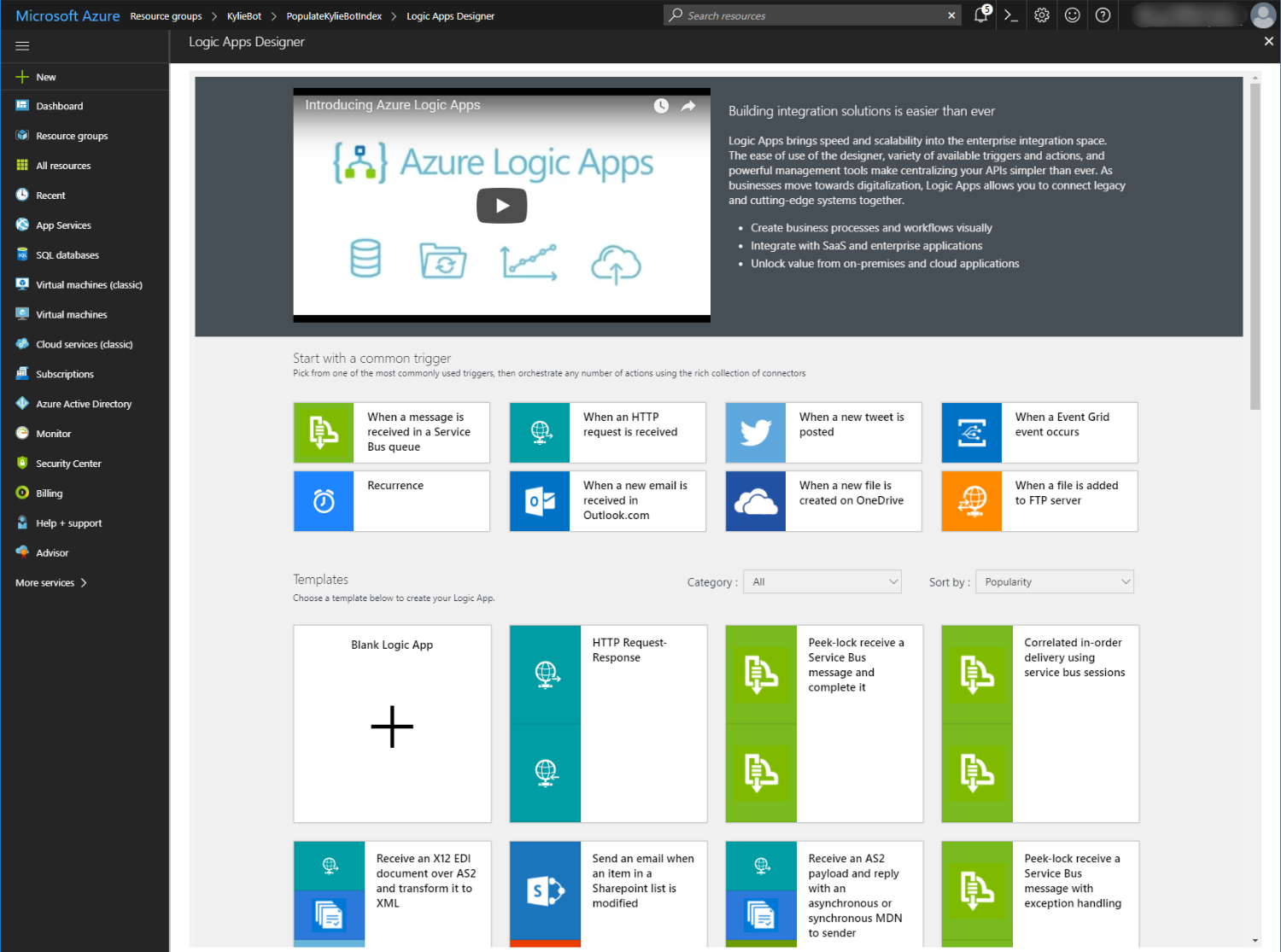Open the Dashboard sidebar icon
Image resolution: width=1281 pixels, height=952 pixels.
[x=22, y=106]
